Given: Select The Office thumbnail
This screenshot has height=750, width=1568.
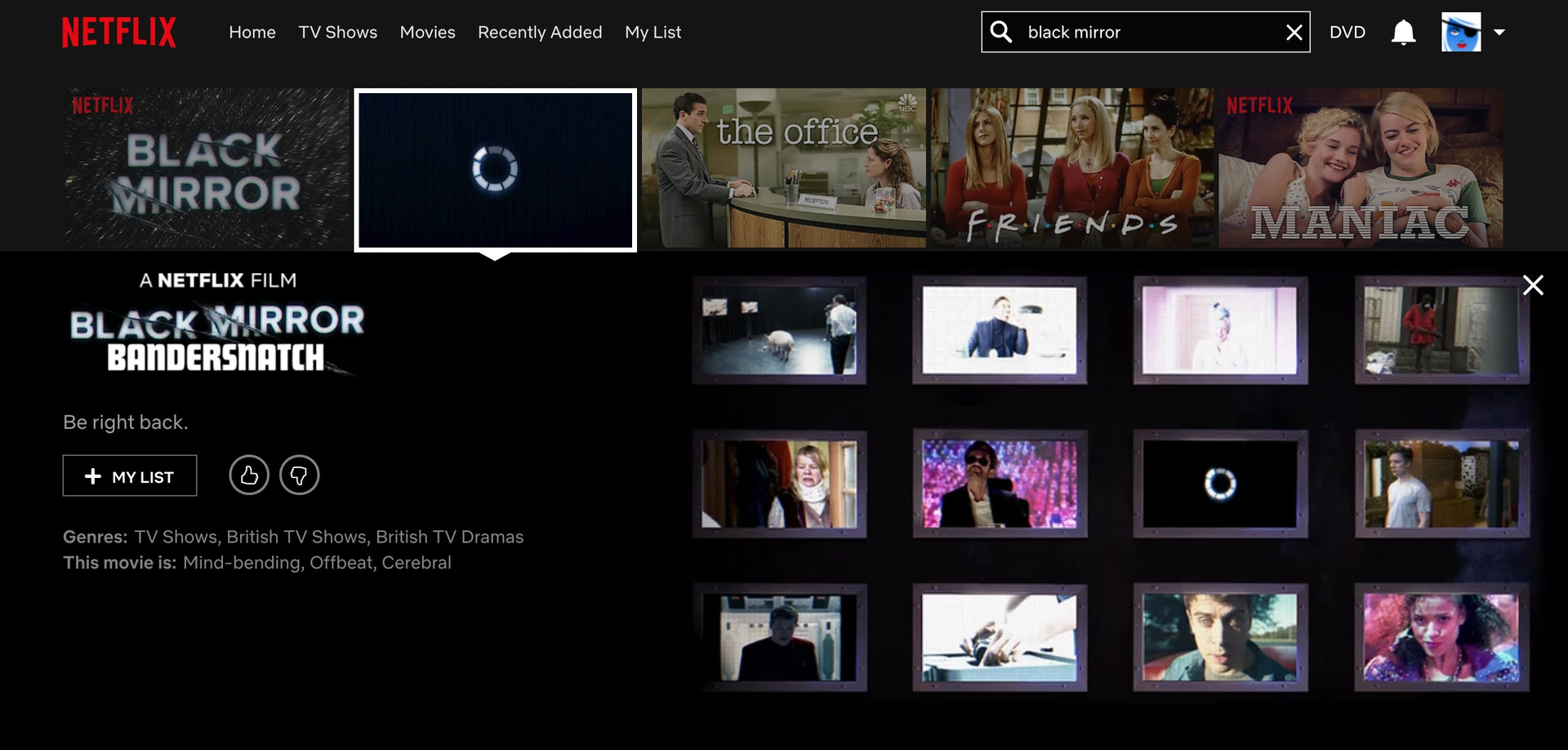Looking at the screenshot, I should (x=784, y=168).
